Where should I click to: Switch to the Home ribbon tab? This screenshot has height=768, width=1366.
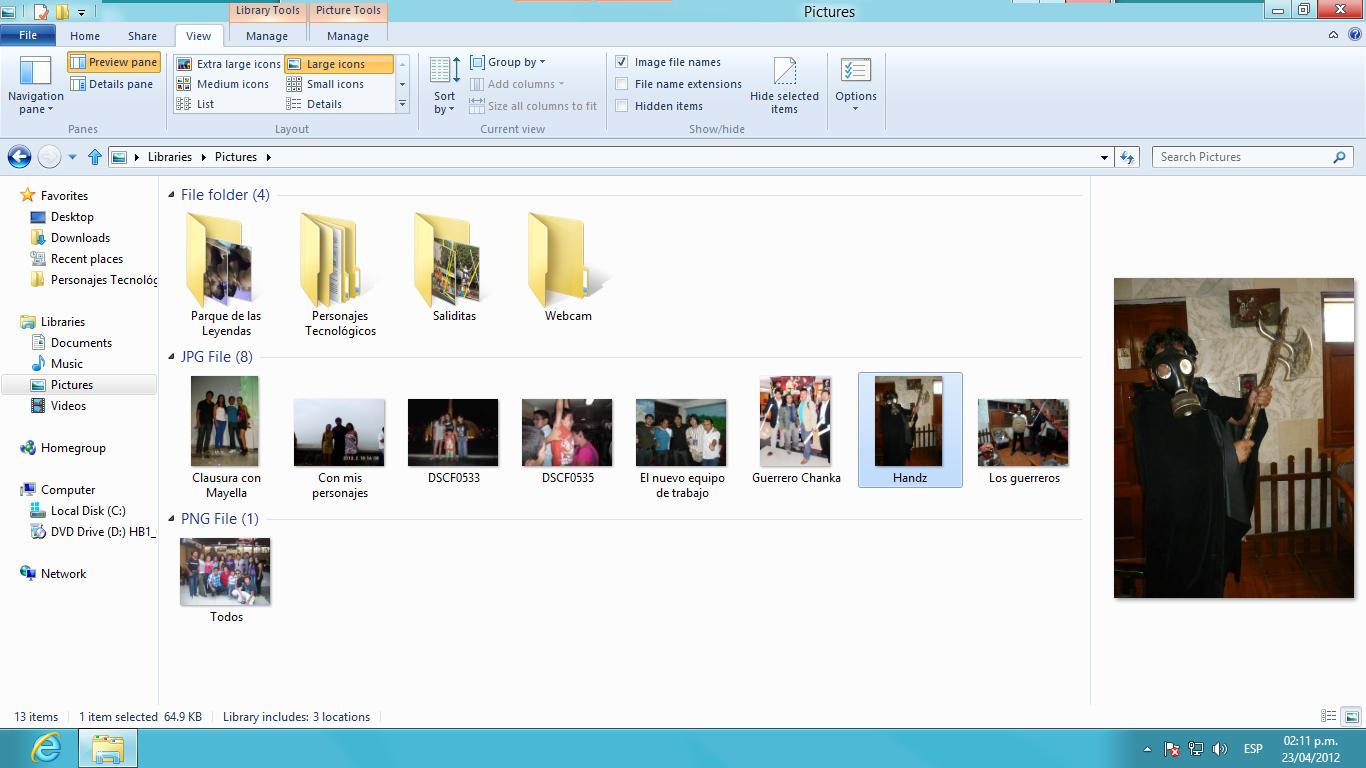tap(85, 36)
